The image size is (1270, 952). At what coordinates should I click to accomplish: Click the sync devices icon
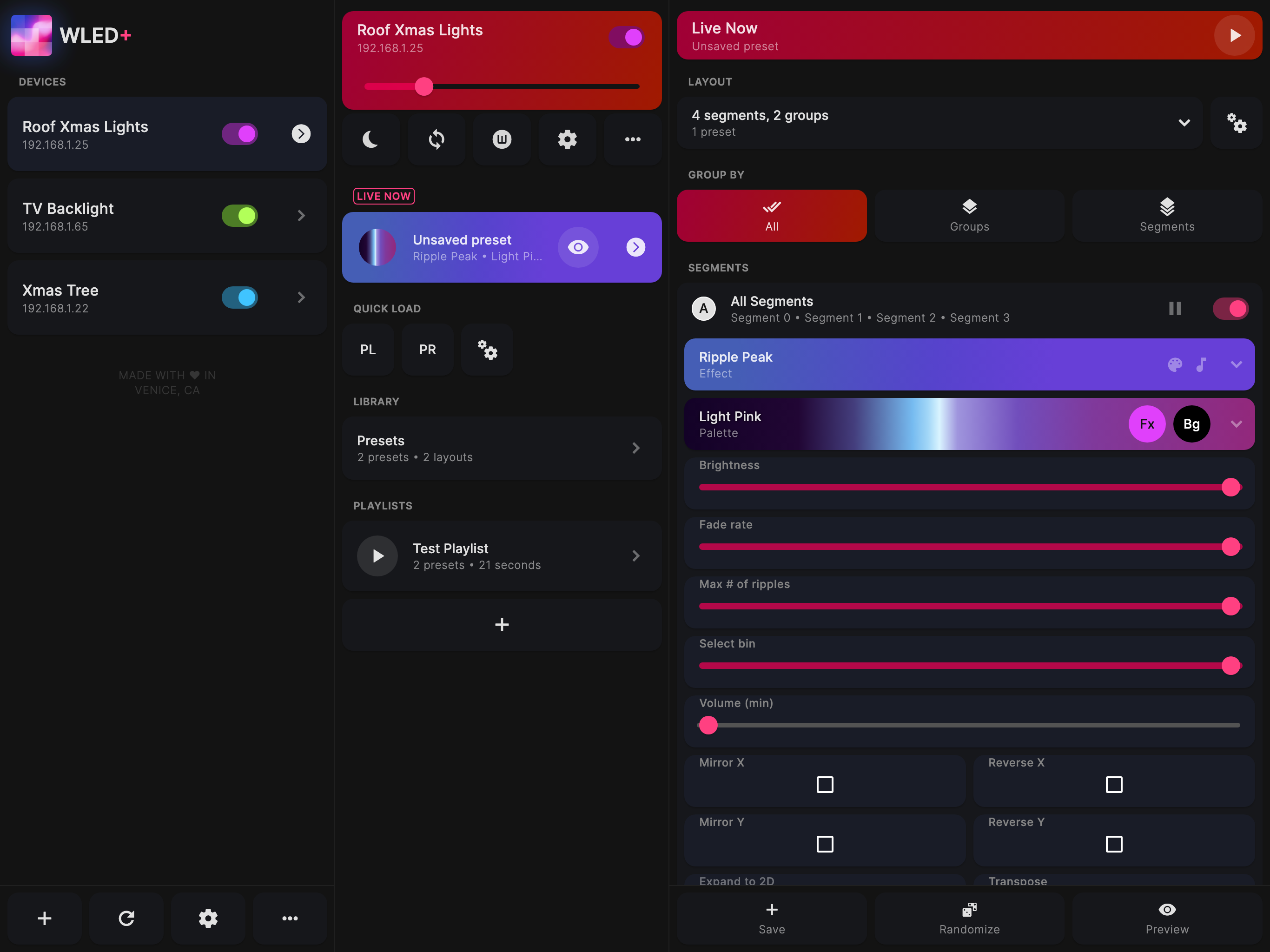tap(437, 139)
